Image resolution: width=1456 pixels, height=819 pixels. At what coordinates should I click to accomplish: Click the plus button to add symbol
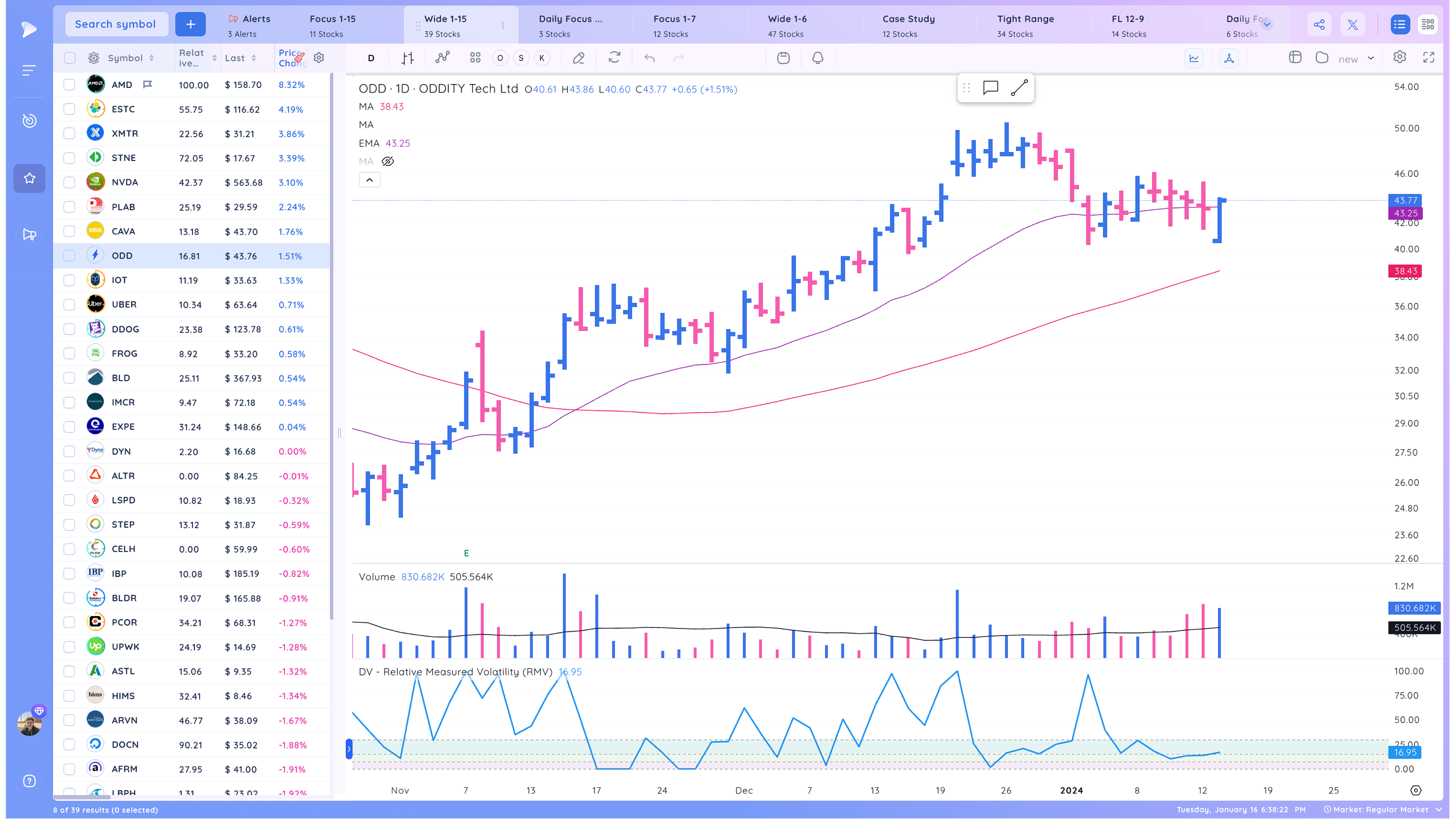(x=190, y=24)
